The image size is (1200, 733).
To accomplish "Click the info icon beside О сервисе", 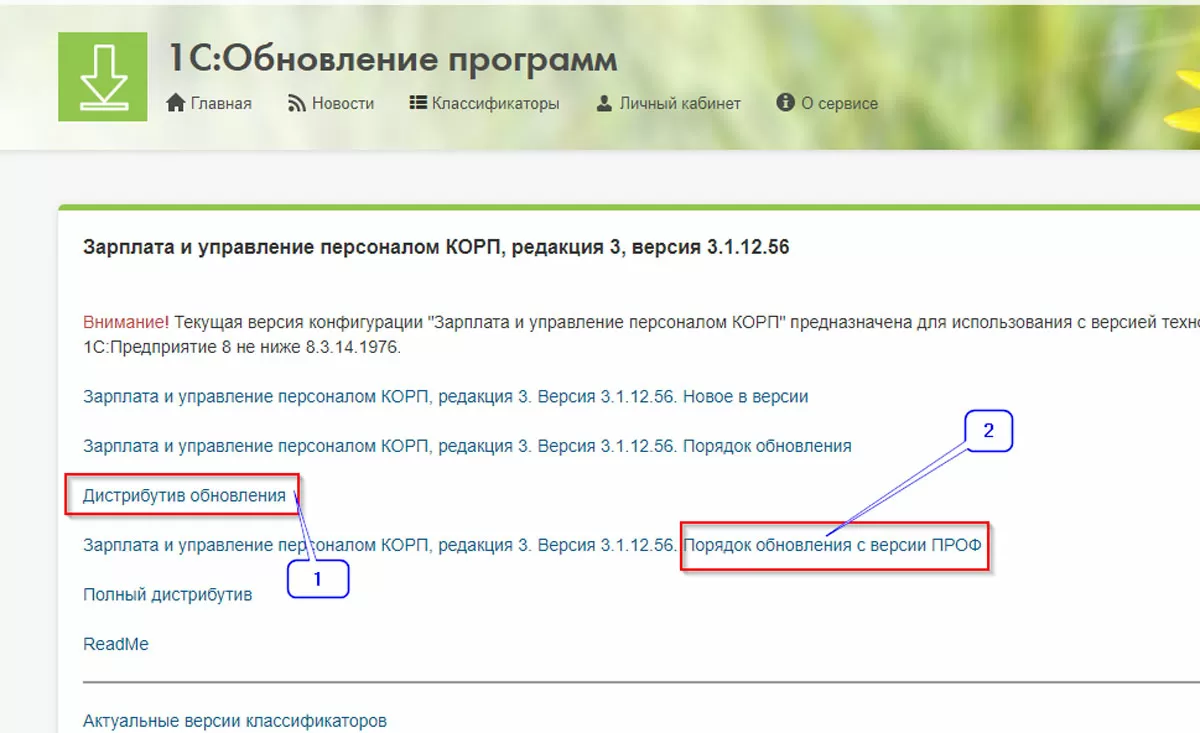I will coord(785,103).
